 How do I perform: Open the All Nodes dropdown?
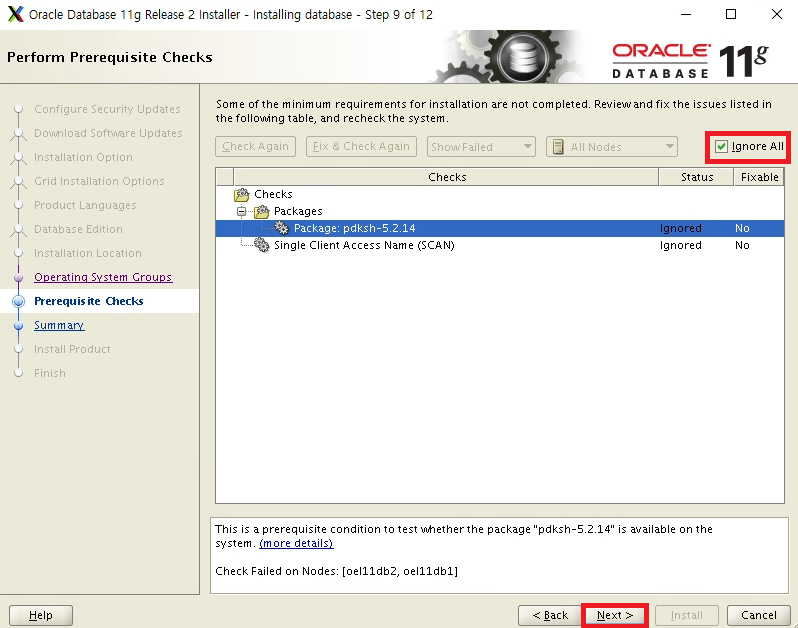tap(612, 147)
